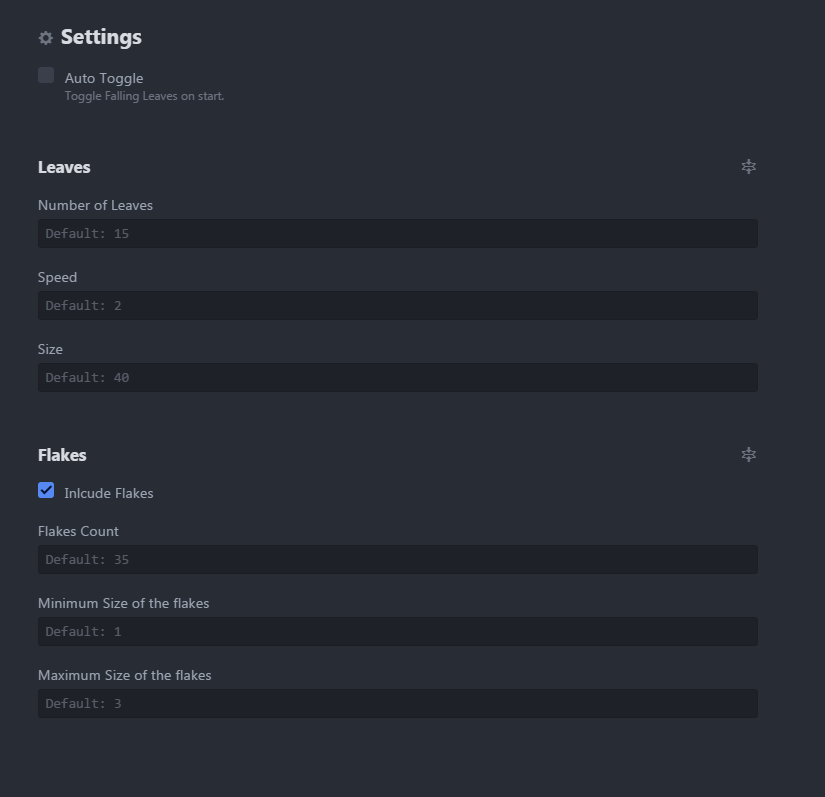Viewport: 825px width, 797px height.
Task: Enable the Auto Toggle checkbox
Action: coord(46,75)
